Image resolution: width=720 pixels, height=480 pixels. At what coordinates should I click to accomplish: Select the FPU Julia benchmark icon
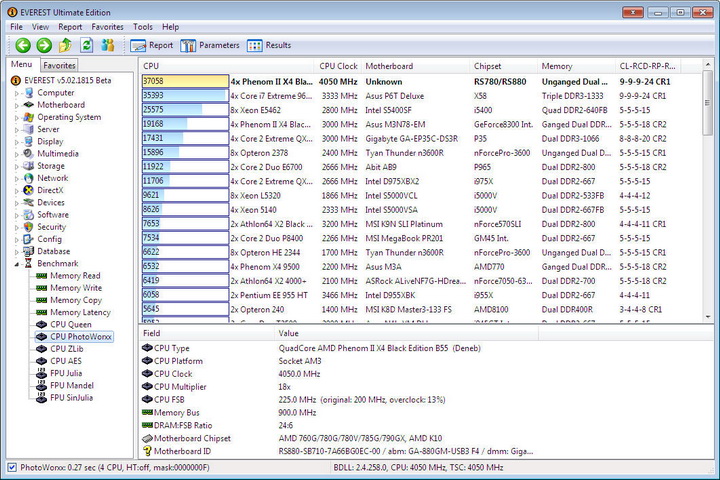(42, 373)
